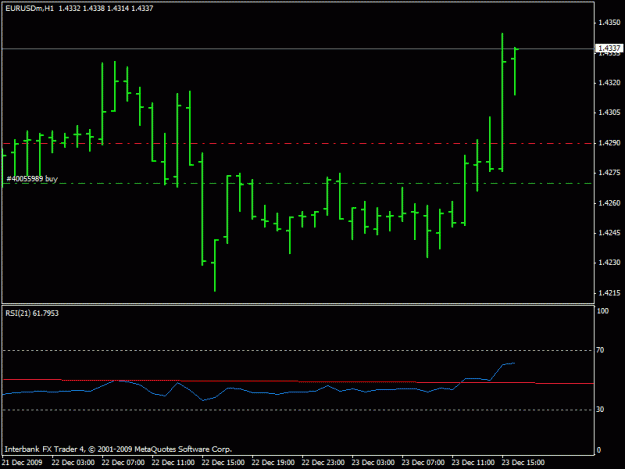Click the RSI 70 dotted overbought level line

click(298, 350)
